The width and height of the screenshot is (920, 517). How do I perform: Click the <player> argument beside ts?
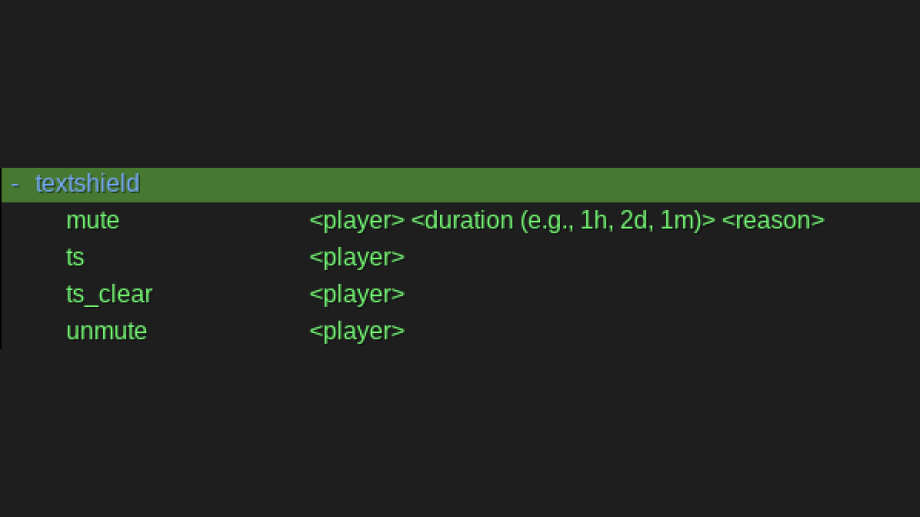(x=357, y=257)
